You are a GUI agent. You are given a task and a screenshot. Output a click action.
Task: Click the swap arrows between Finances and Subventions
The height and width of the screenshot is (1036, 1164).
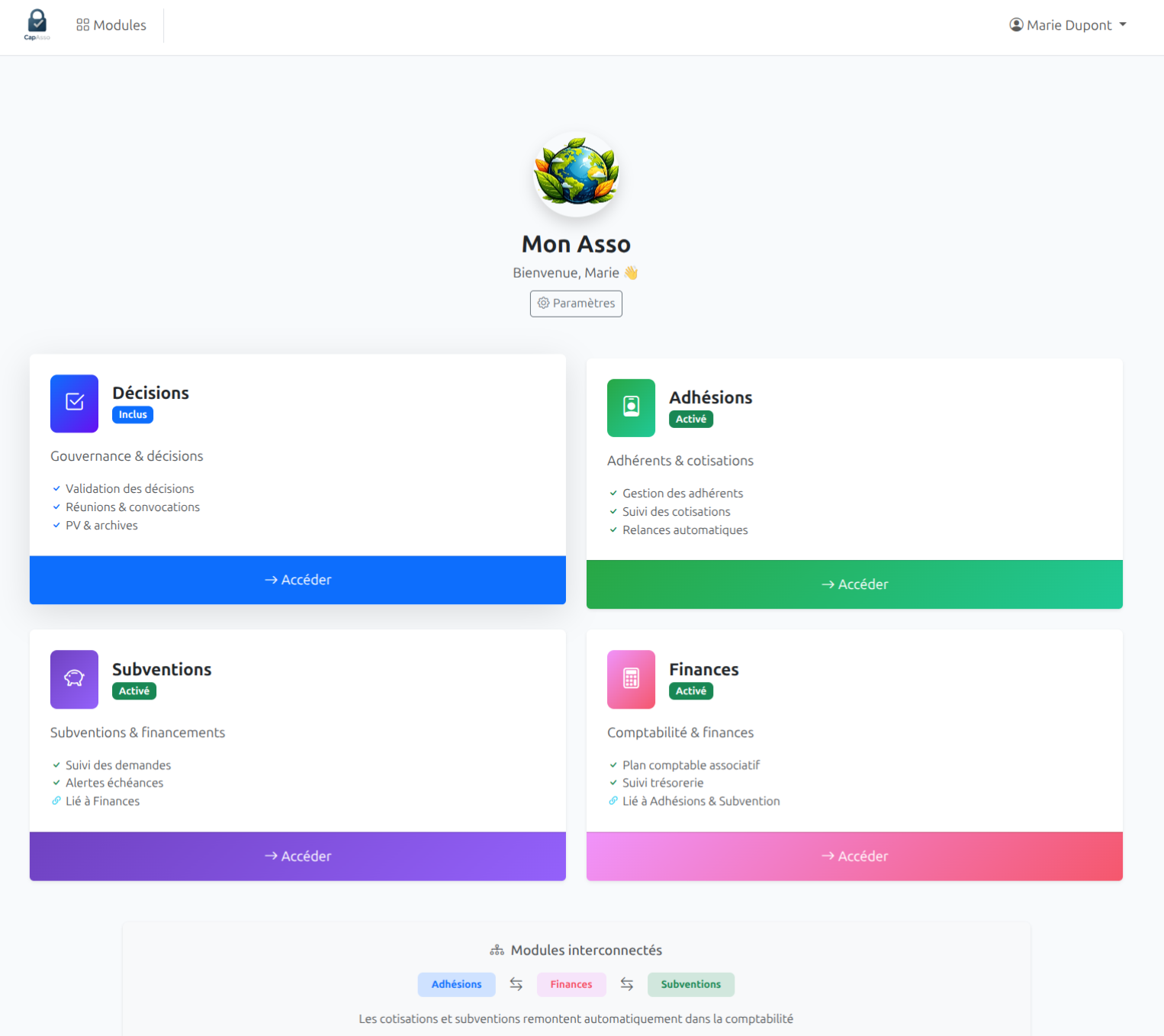tap(627, 984)
